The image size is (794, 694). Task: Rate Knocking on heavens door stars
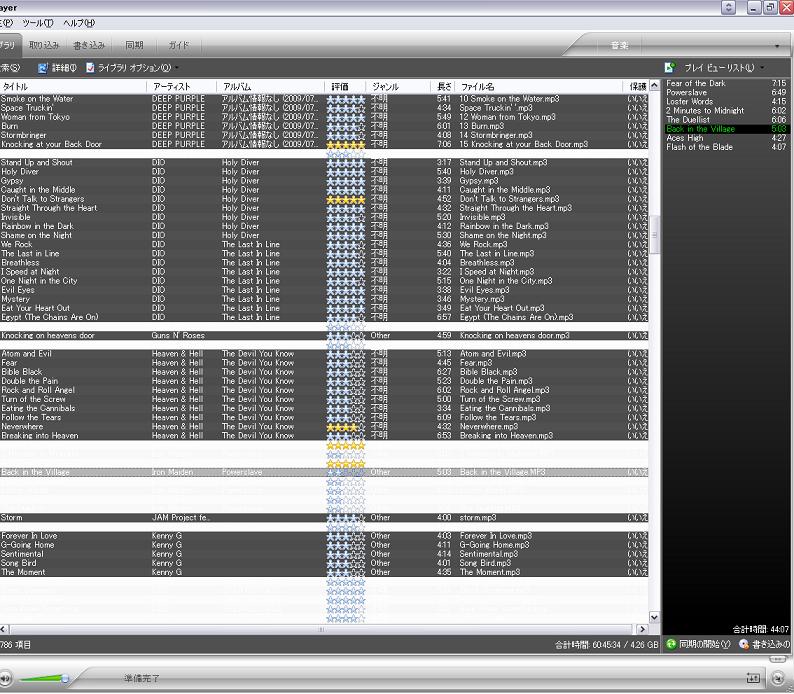click(x=345, y=336)
